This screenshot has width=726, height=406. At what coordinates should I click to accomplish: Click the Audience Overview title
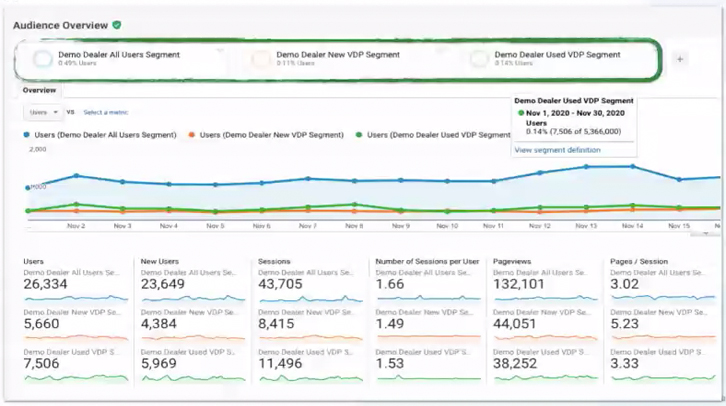[60, 25]
